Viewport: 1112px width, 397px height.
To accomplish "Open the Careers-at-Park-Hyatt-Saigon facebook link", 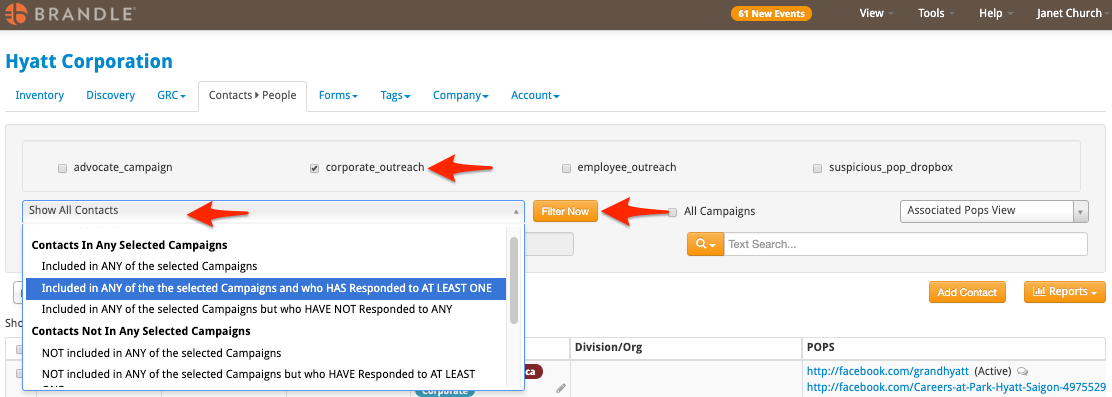I will point(956,387).
